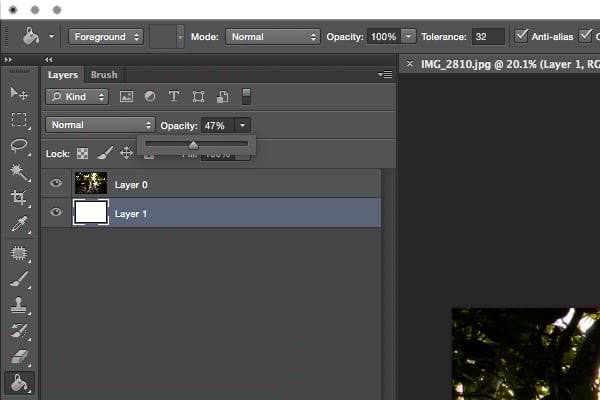This screenshot has height=400, width=600.
Task: Choose the Eyedropper tool
Action: [19, 226]
